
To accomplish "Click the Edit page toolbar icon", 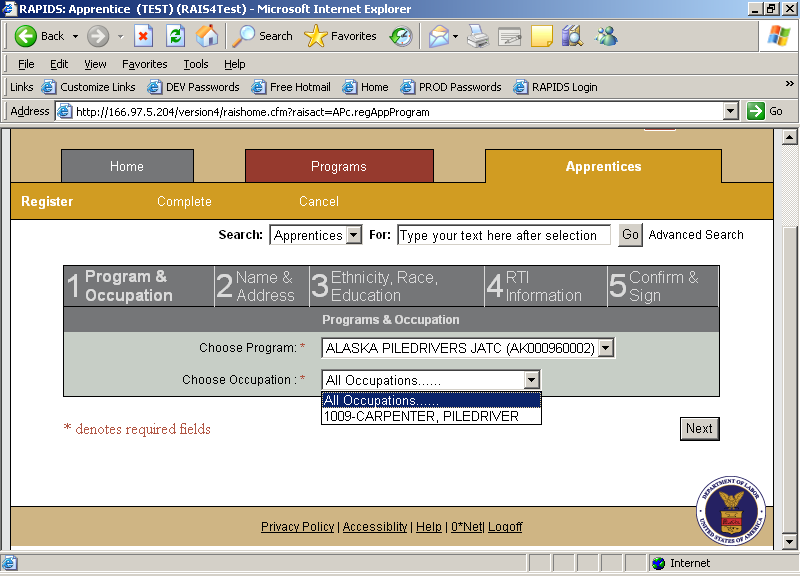I will [x=510, y=36].
